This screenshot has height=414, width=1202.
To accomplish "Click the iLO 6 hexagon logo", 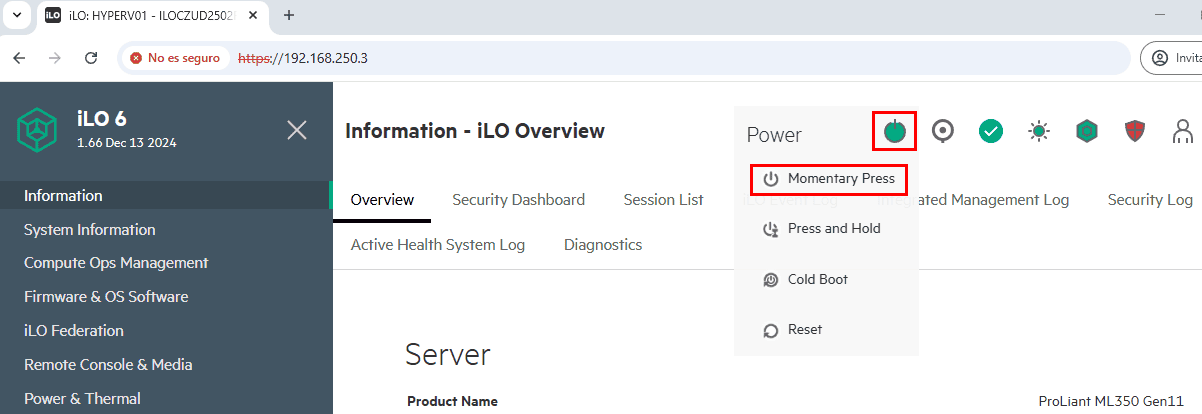I will (38, 130).
